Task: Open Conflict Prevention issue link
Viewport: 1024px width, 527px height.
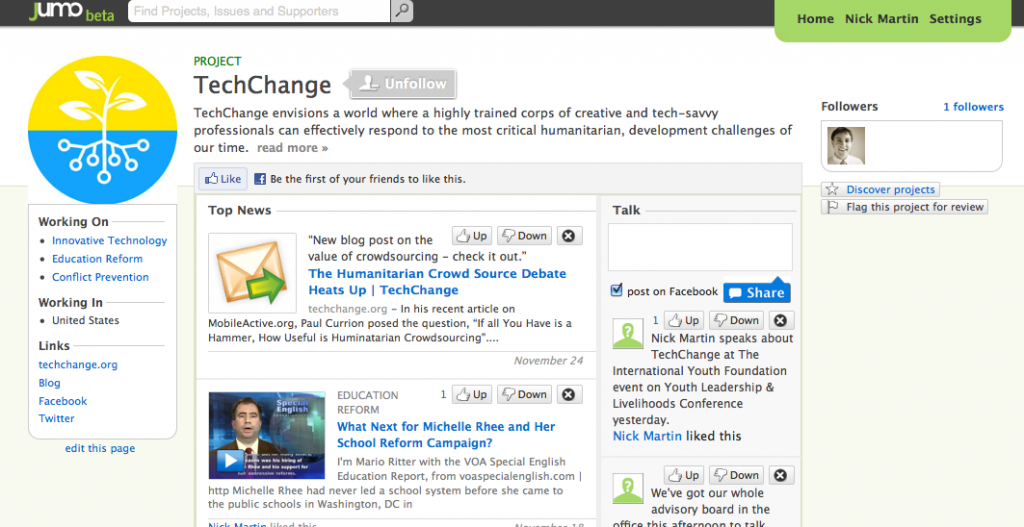Action: pos(101,277)
